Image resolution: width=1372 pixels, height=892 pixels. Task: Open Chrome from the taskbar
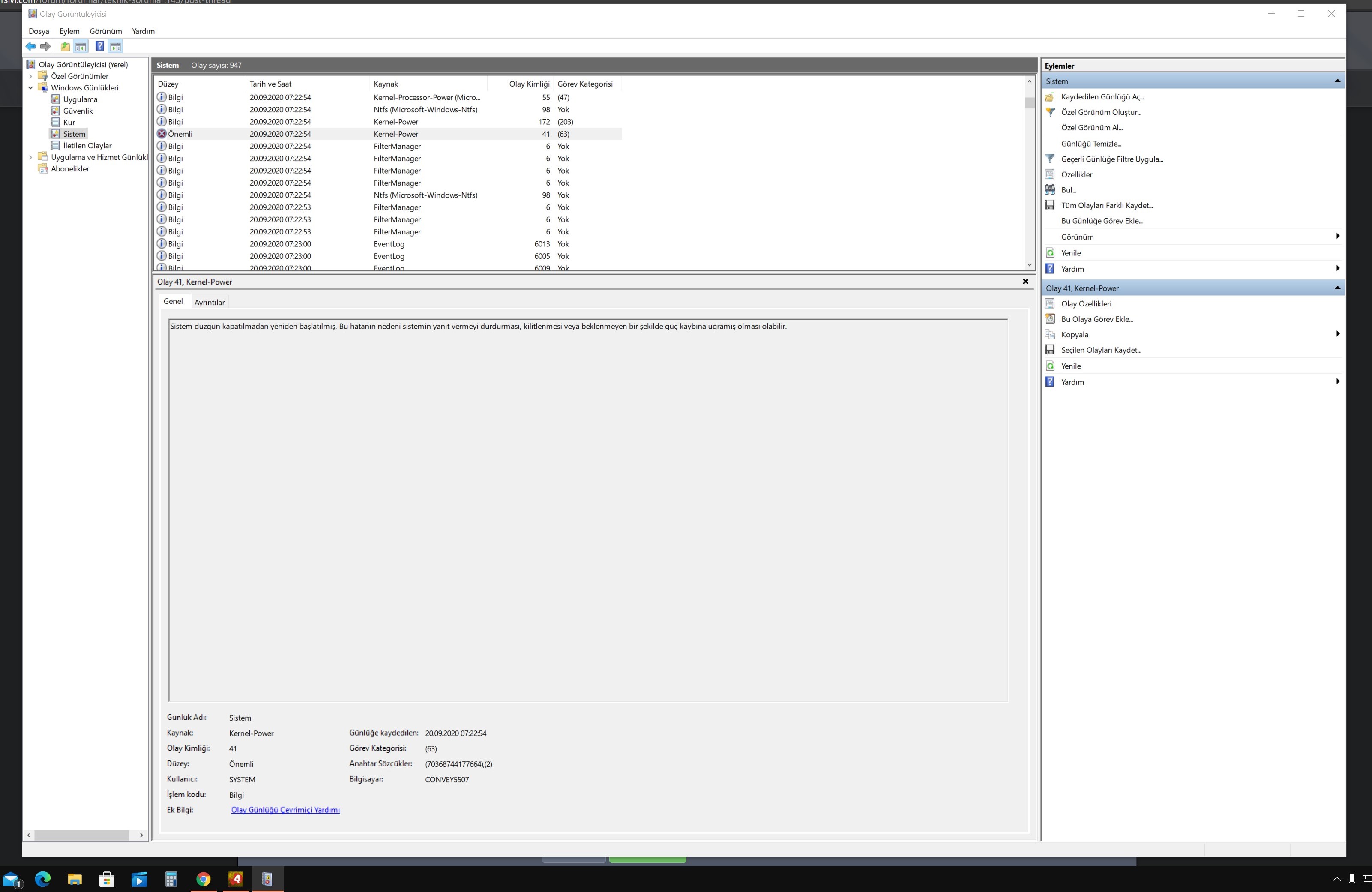tap(204, 879)
